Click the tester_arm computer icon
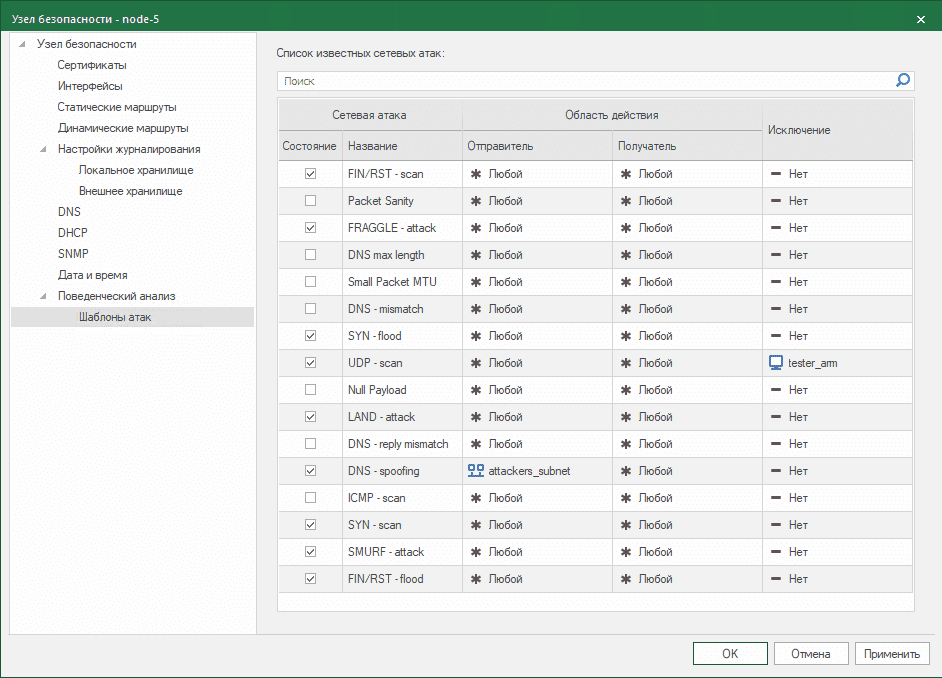 pyautogui.click(x=775, y=363)
